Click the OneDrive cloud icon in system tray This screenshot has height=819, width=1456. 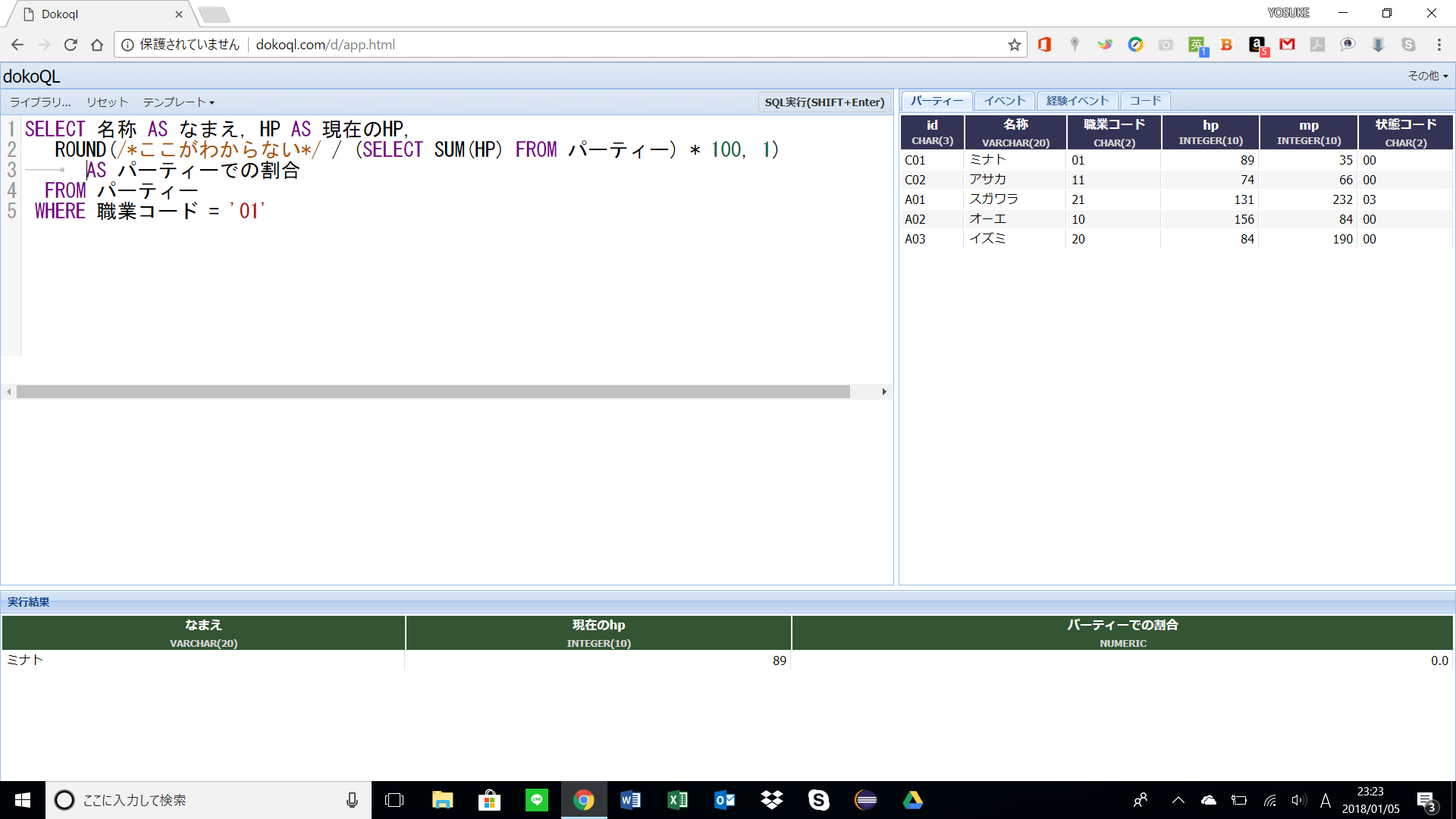[x=1209, y=800]
